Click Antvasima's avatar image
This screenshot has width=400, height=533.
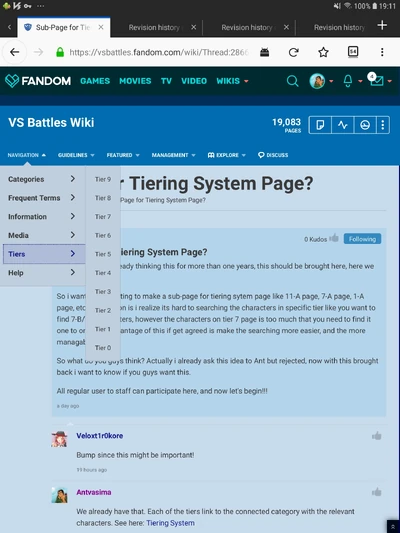point(59,495)
